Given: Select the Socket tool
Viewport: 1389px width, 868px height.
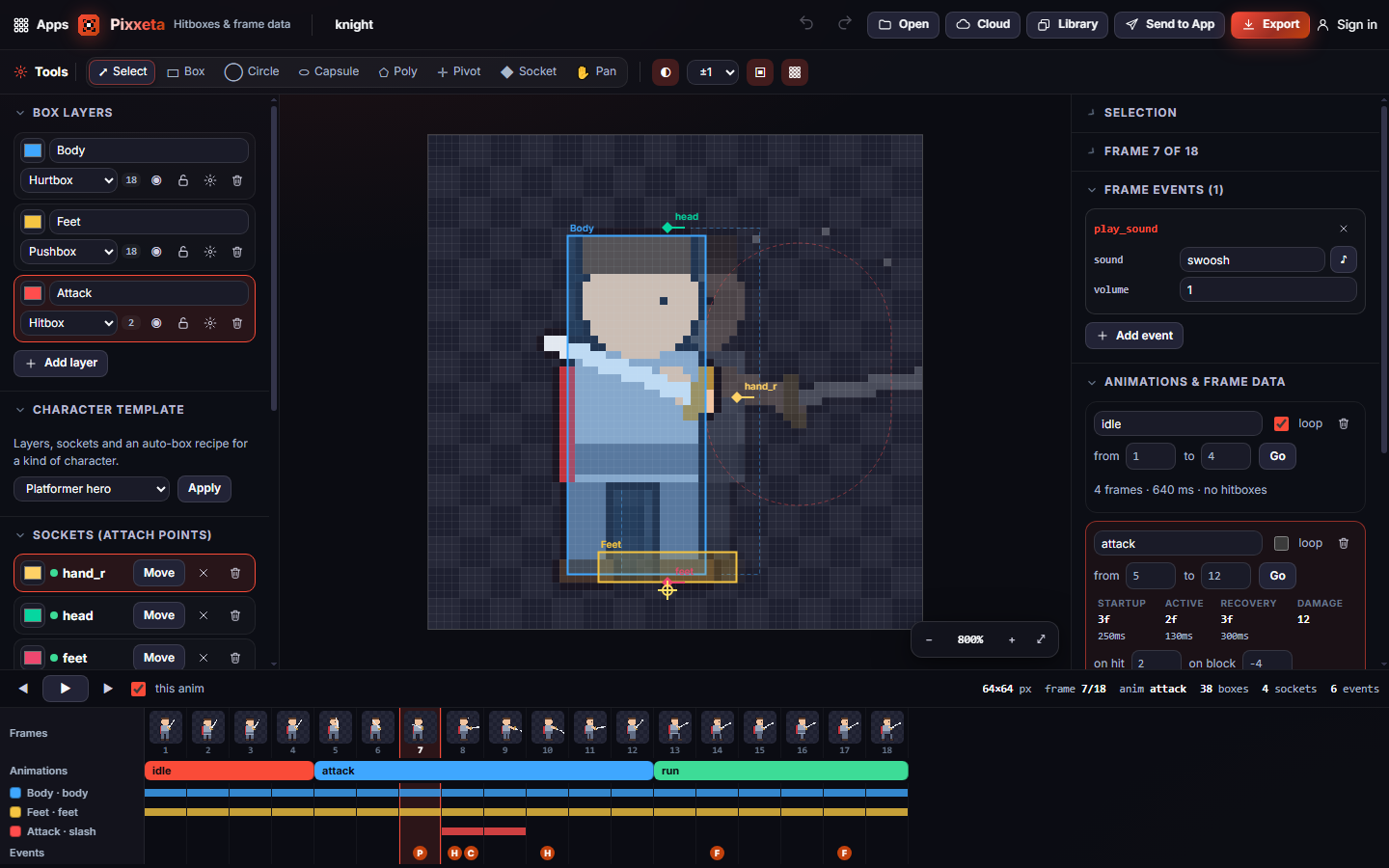Looking at the screenshot, I should [x=528, y=72].
